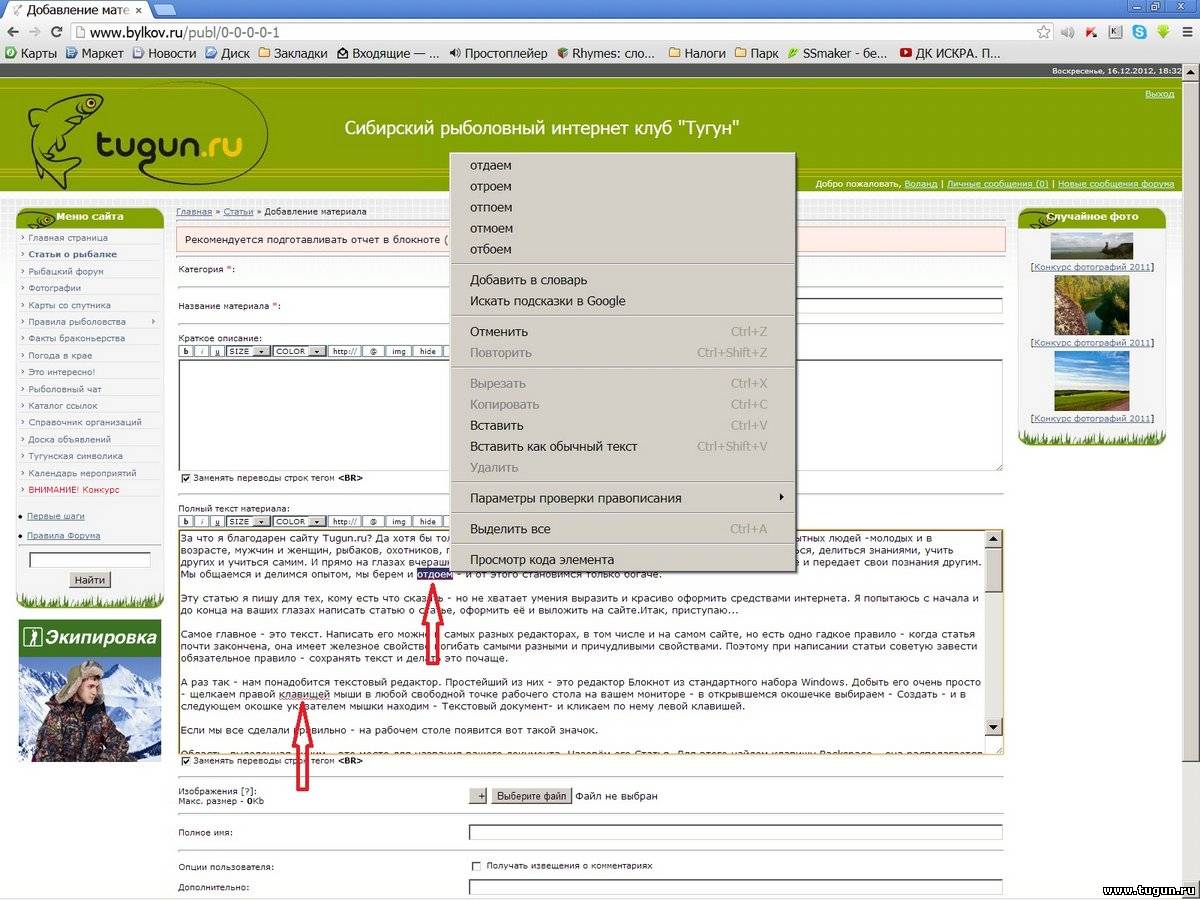Select 'Вставить' in context menu
The width and height of the screenshot is (1200, 900).
622,426
